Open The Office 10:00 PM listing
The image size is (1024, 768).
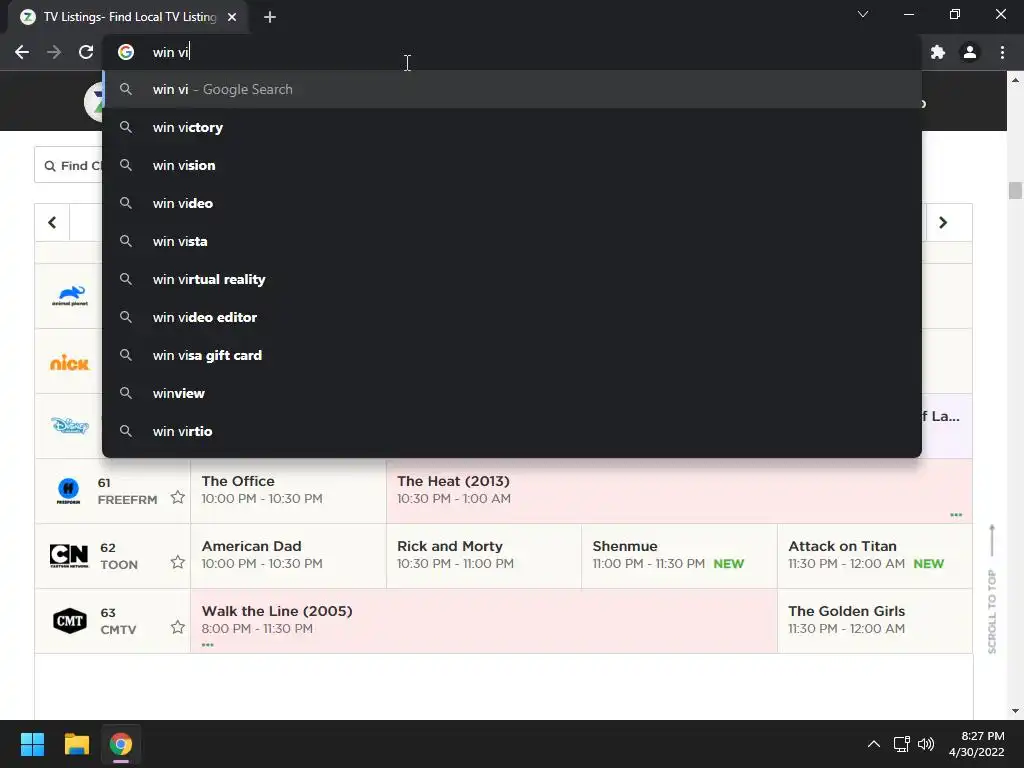(x=288, y=490)
